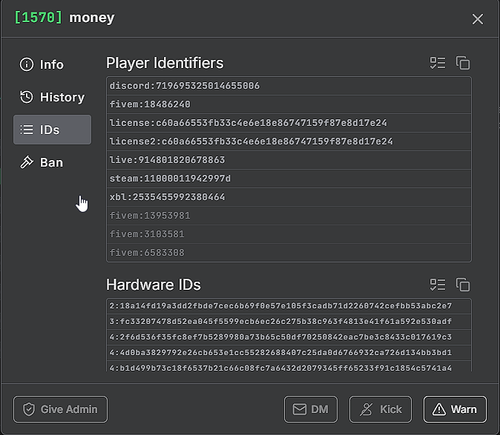The height and width of the screenshot is (435, 500).
Task: Open the Ban tab
Action: (x=52, y=162)
